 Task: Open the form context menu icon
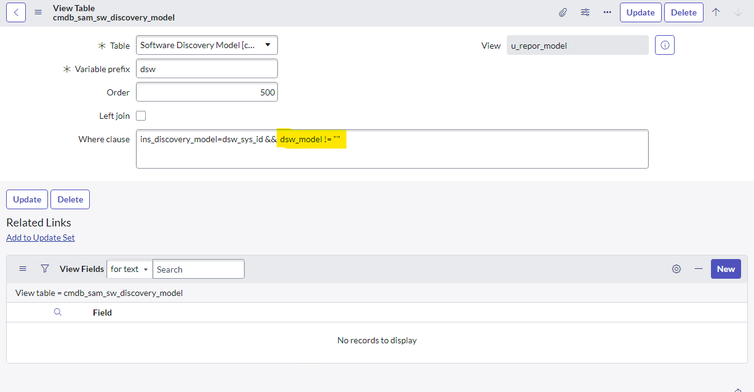[x=38, y=13]
